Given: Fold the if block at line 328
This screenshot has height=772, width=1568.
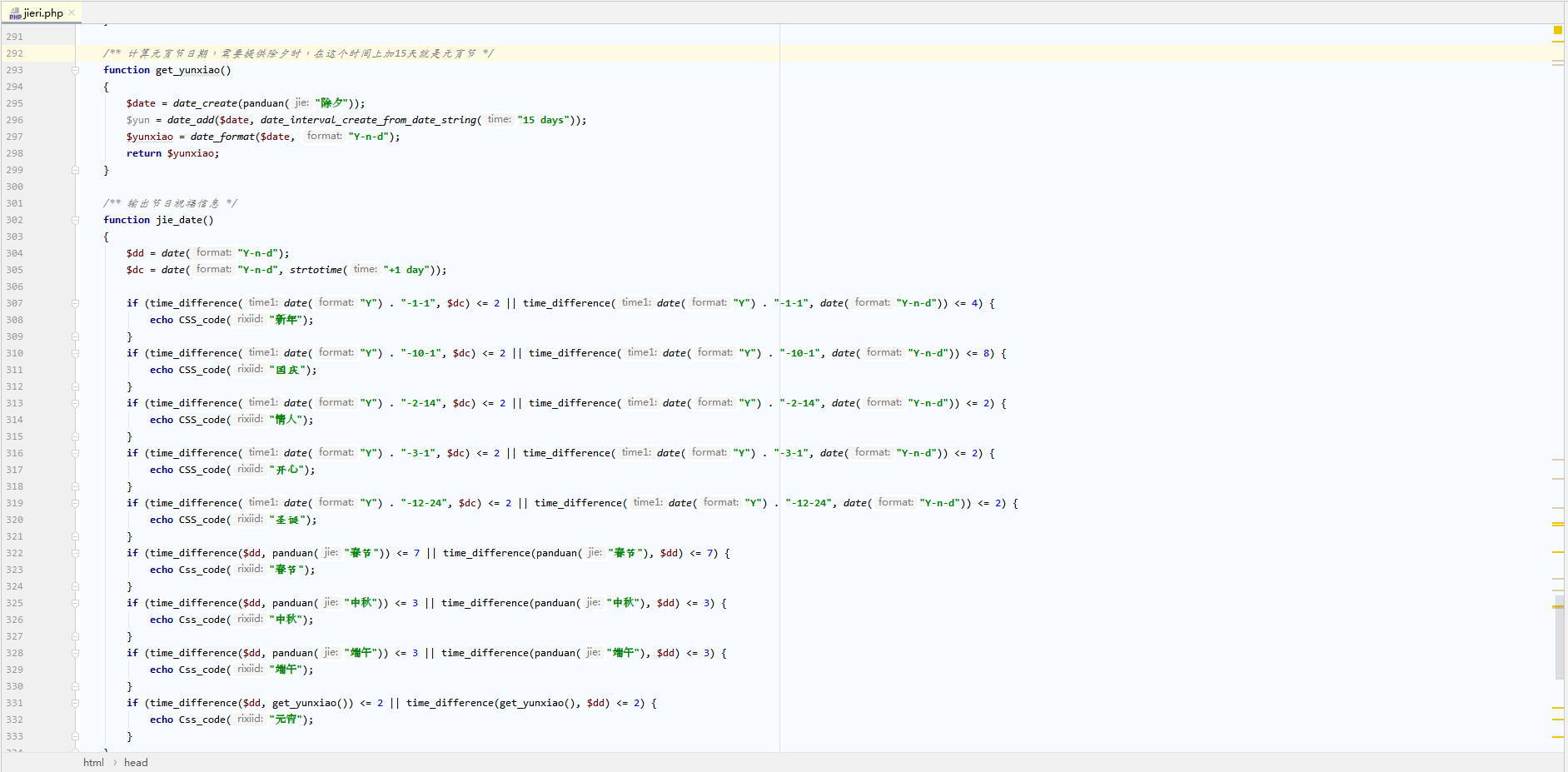Looking at the screenshot, I should [75, 653].
